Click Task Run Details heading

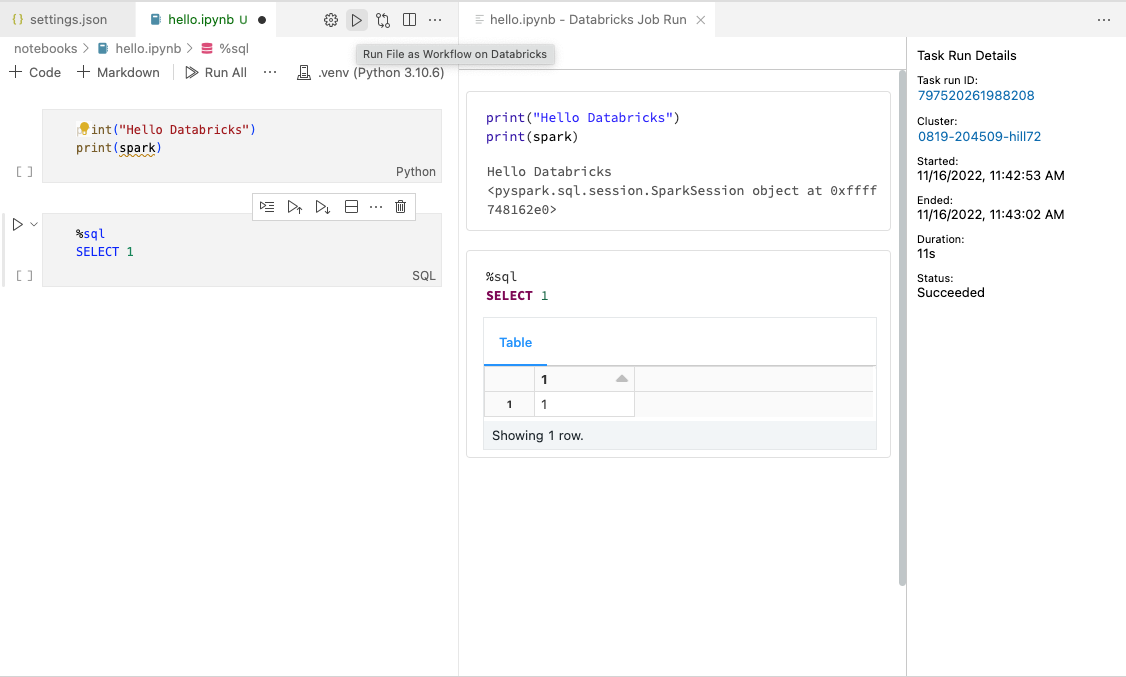pos(967,55)
